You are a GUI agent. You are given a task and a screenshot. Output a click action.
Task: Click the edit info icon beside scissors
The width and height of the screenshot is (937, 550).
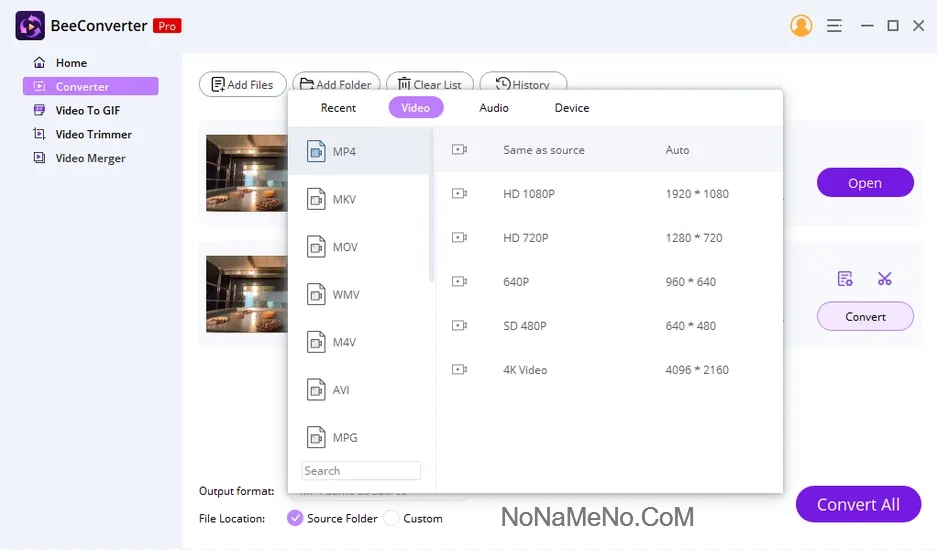pyautogui.click(x=845, y=279)
